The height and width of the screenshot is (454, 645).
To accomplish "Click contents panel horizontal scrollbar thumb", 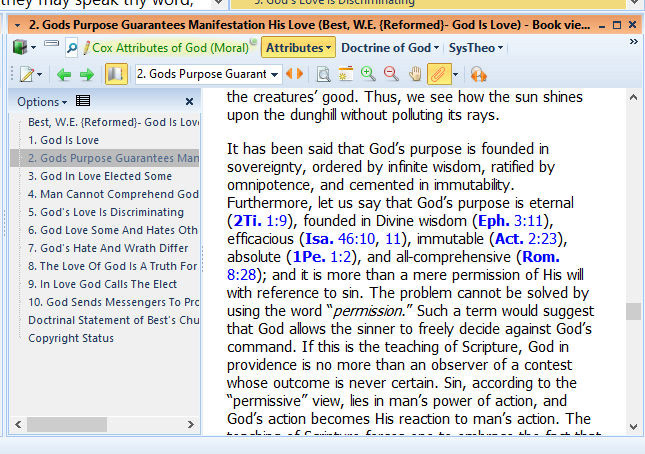I will (67, 424).
